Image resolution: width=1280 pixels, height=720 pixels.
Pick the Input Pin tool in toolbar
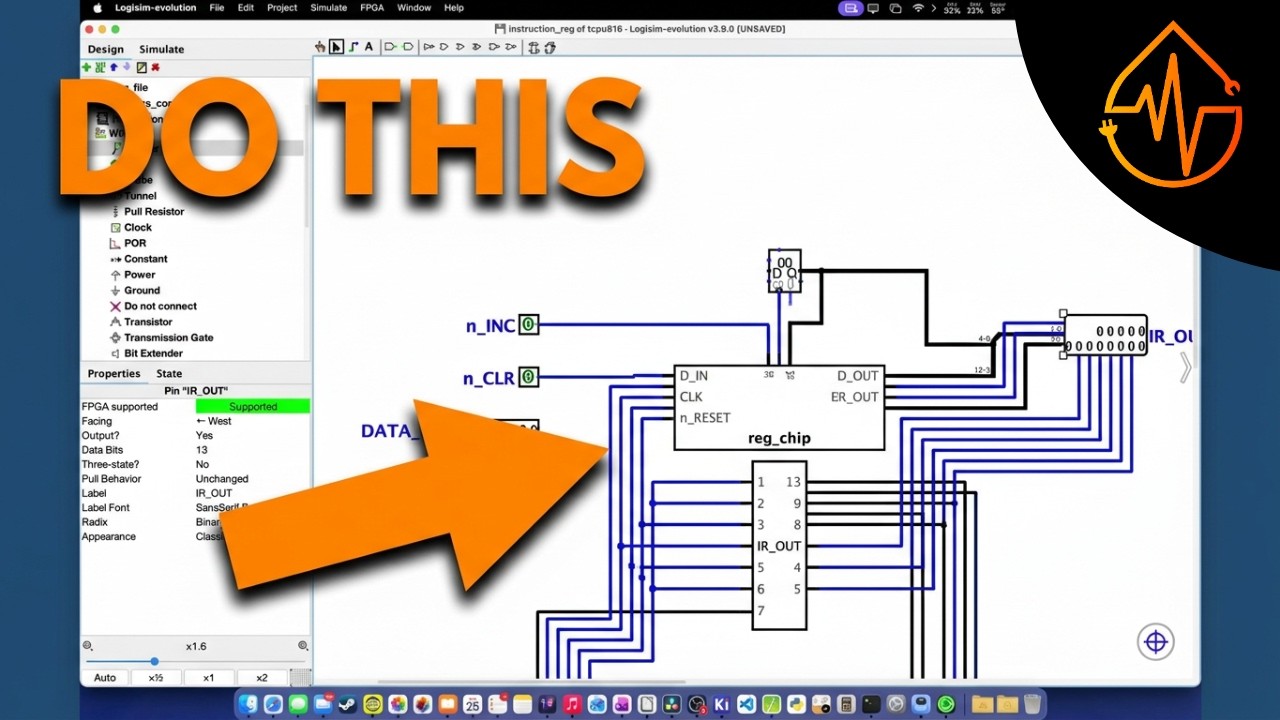click(x=391, y=46)
